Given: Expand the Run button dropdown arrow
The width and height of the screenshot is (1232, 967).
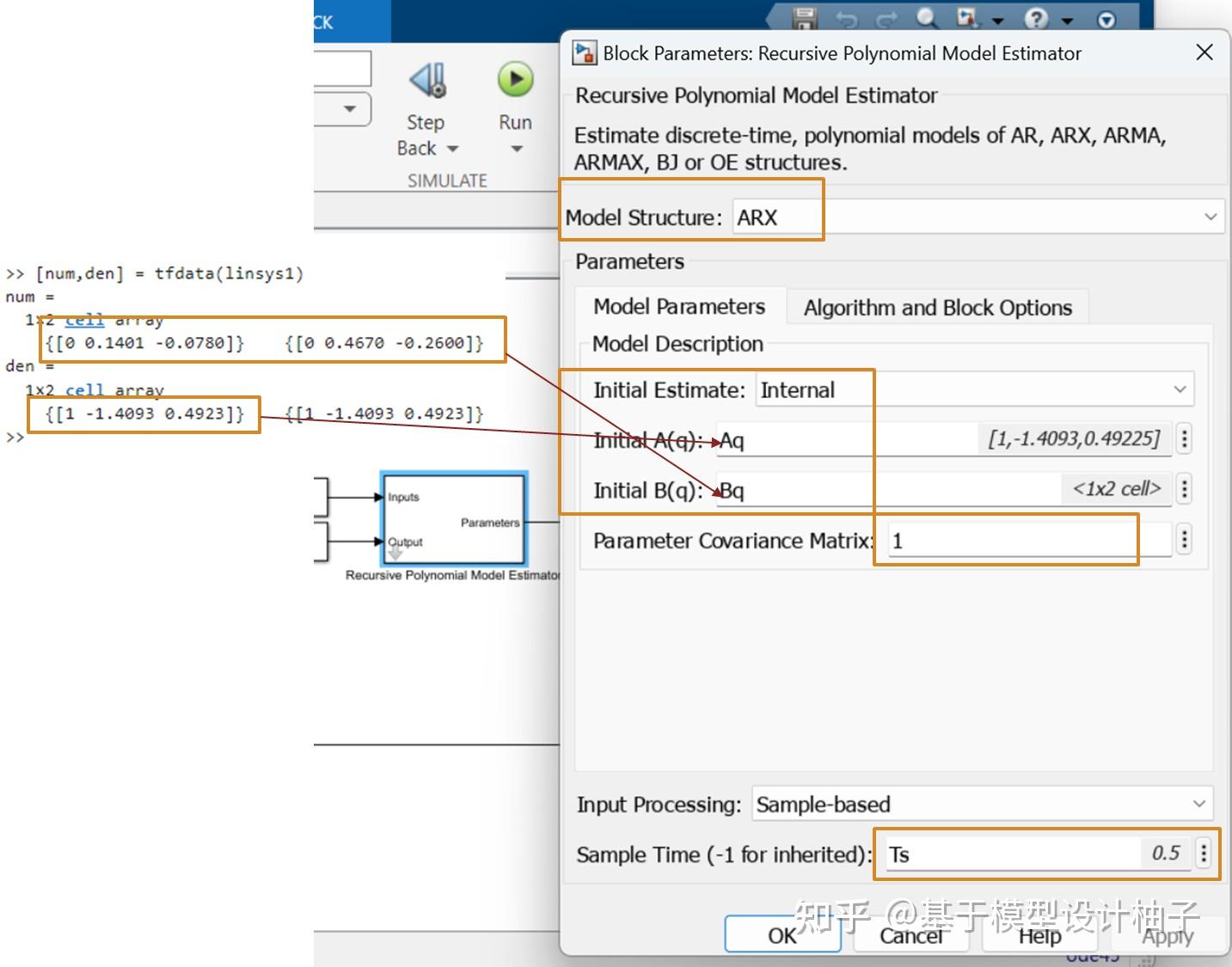Looking at the screenshot, I should [514, 148].
